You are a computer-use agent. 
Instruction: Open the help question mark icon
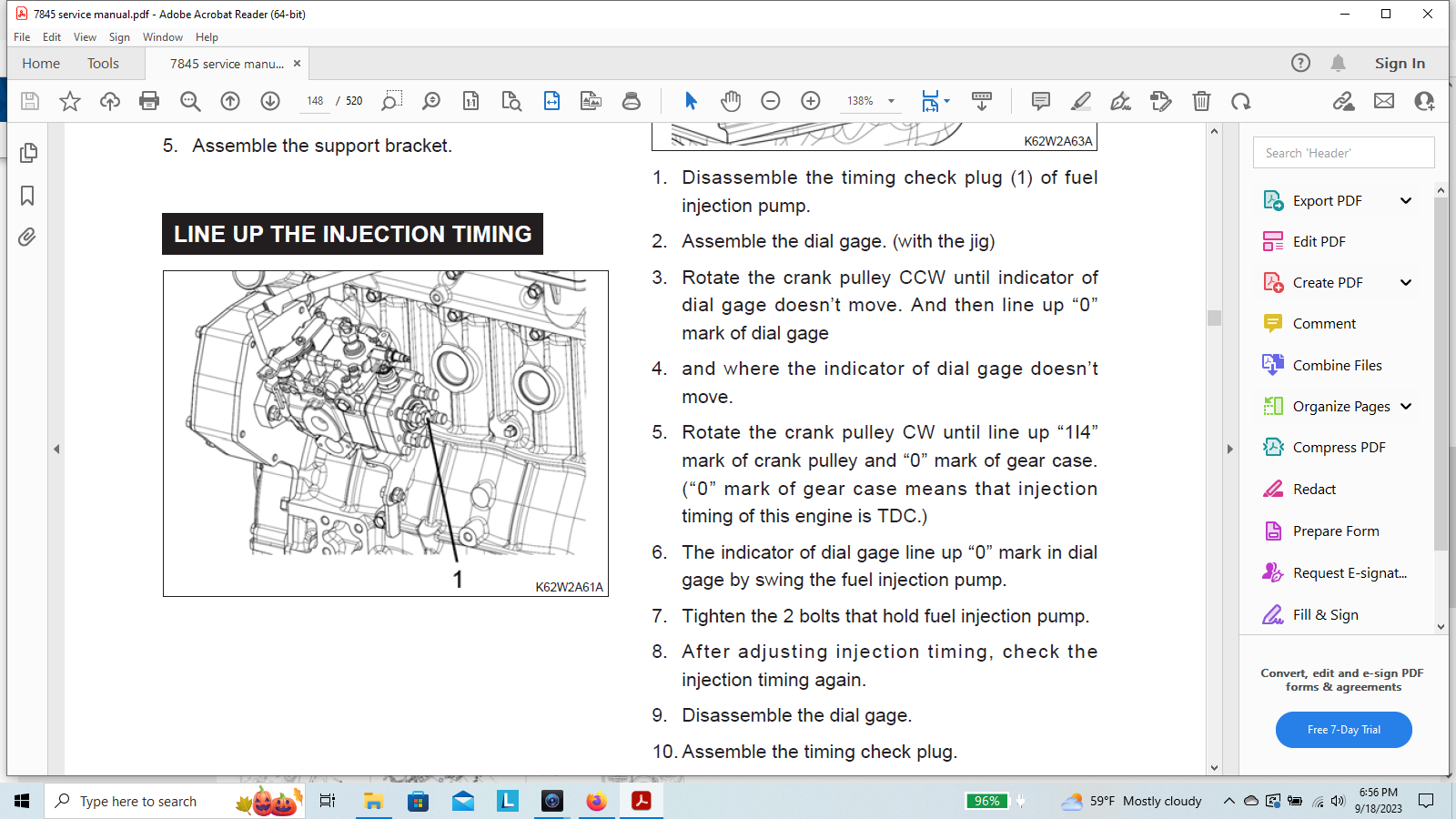click(x=1300, y=63)
